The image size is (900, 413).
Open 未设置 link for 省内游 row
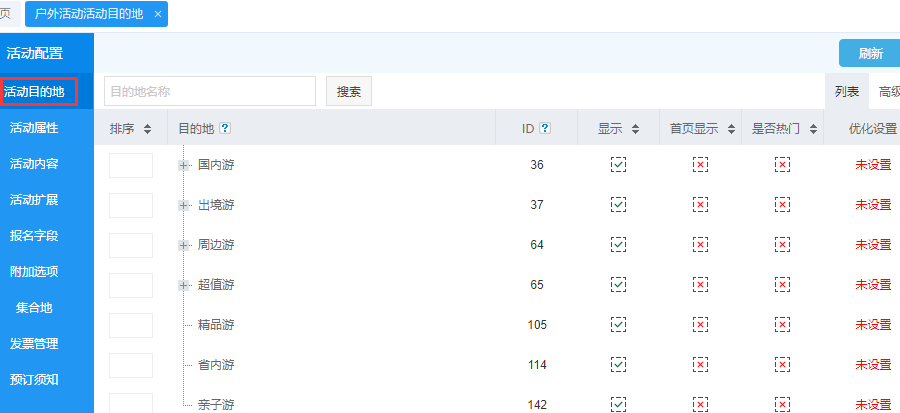[872, 365]
